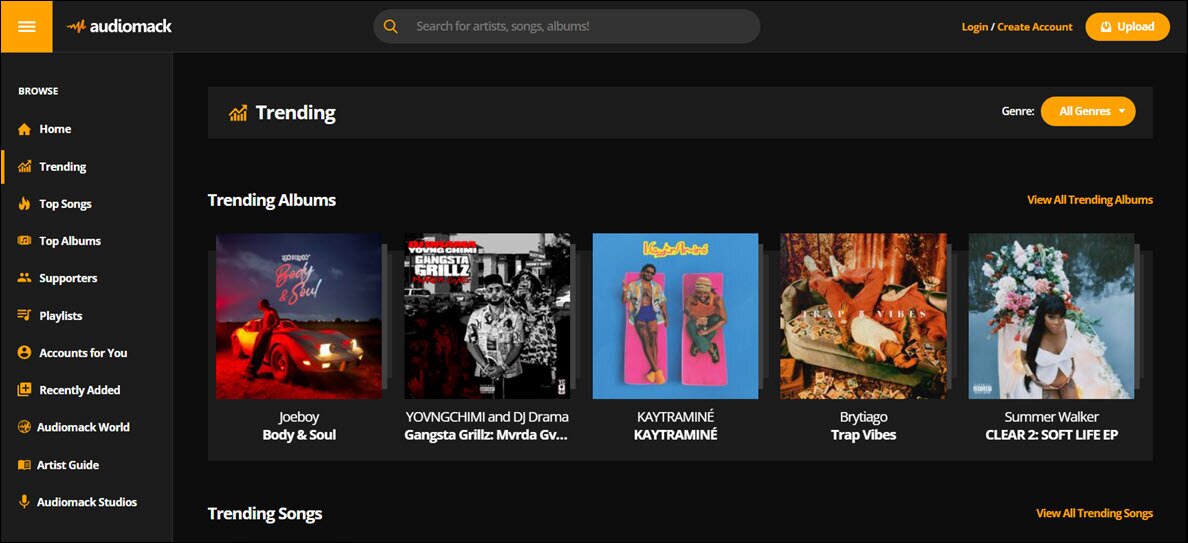Expand the All Genres dropdown
The width and height of the screenshot is (1188, 543).
click(1088, 111)
